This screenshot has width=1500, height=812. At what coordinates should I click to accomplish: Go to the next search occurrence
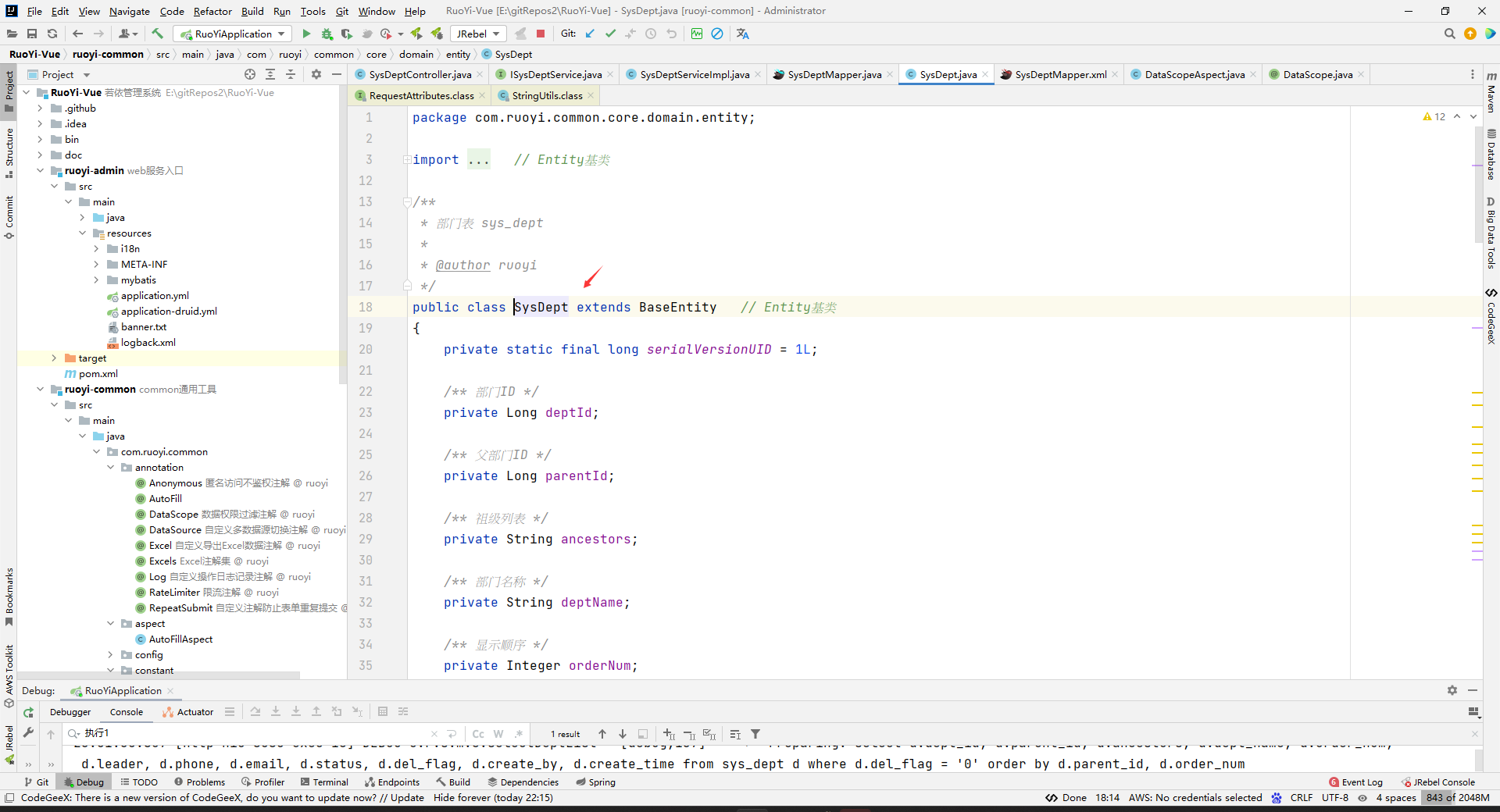pyautogui.click(x=623, y=734)
